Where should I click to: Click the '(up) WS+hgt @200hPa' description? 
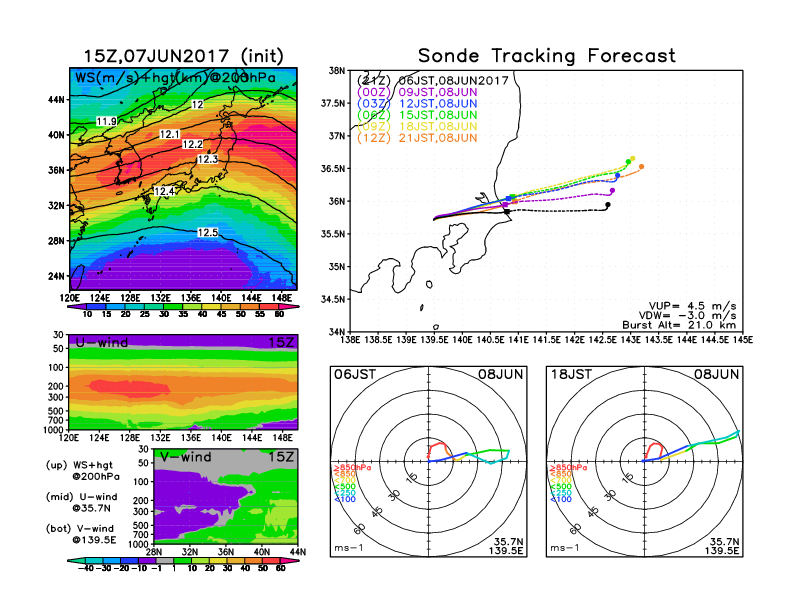pyautogui.click(x=83, y=471)
